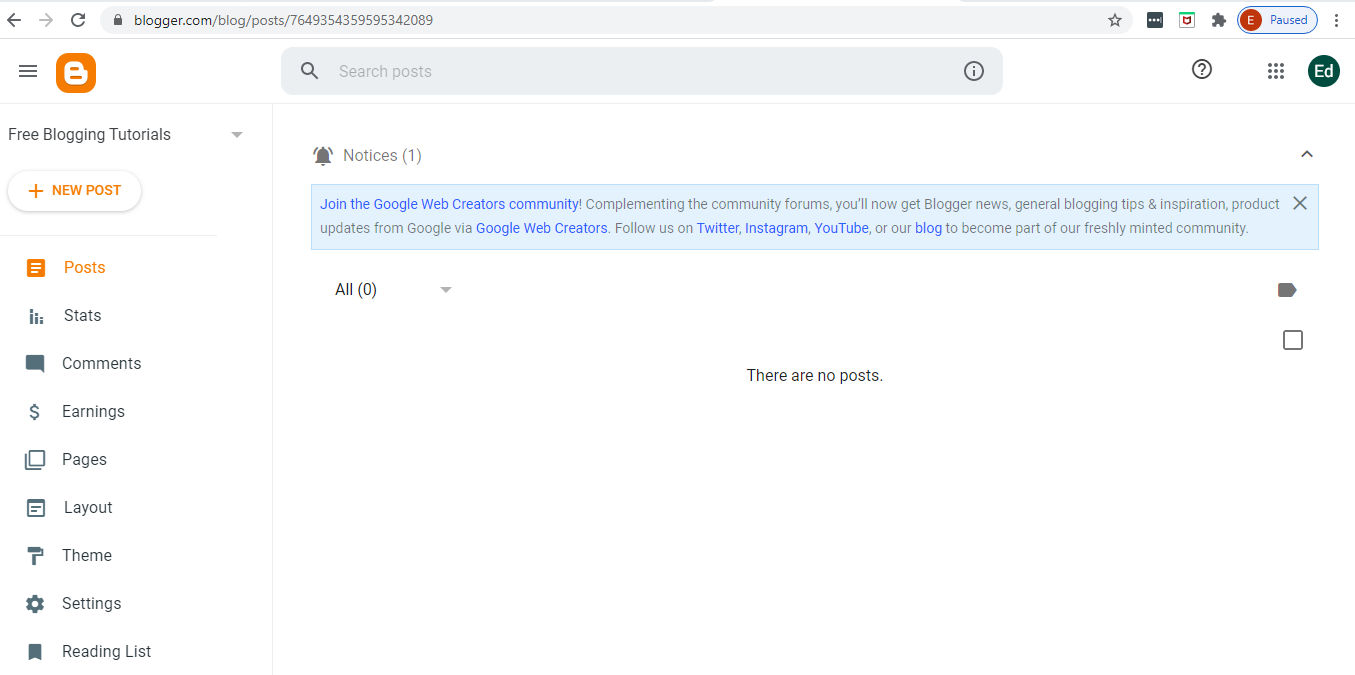The width and height of the screenshot is (1355, 675).
Task: Click the 'Notices (1)' heading text
Action: [x=382, y=155]
